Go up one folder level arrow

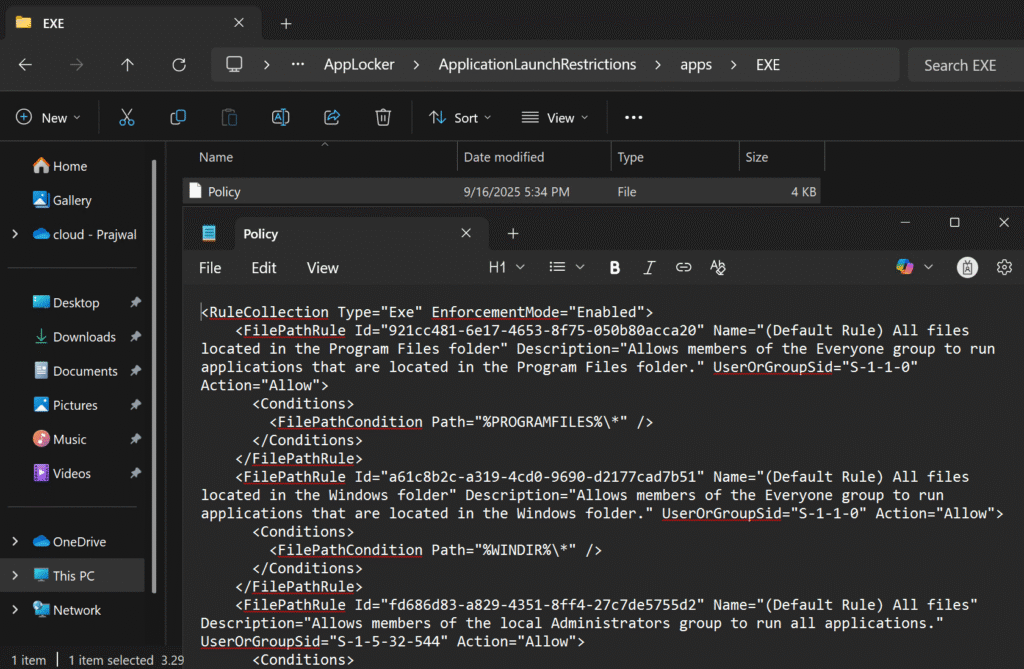(127, 65)
